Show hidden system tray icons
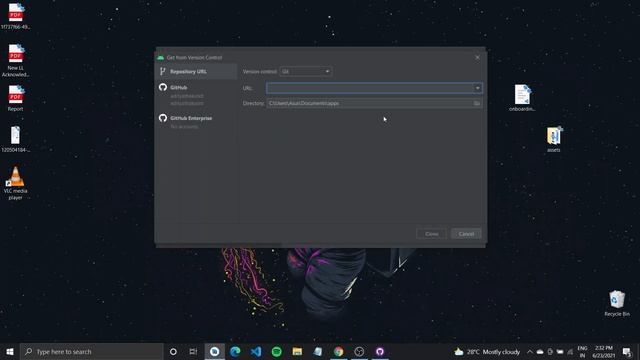This screenshot has height=360, width=640. click(x=530, y=351)
